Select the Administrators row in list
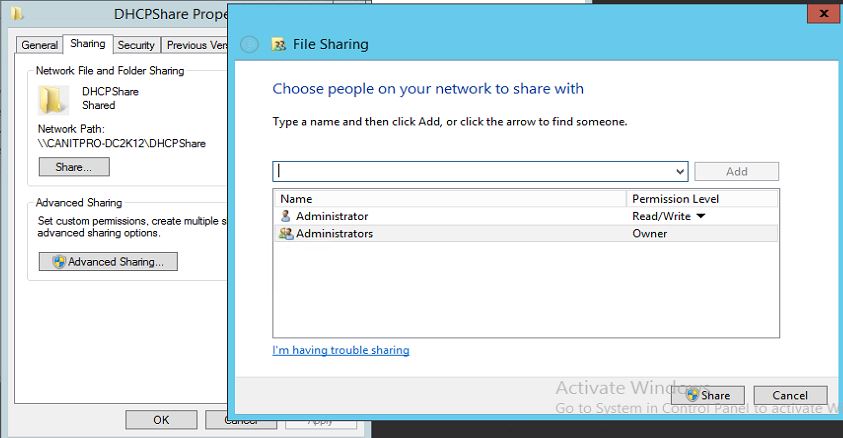The image size is (843, 438). [x=526, y=234]
